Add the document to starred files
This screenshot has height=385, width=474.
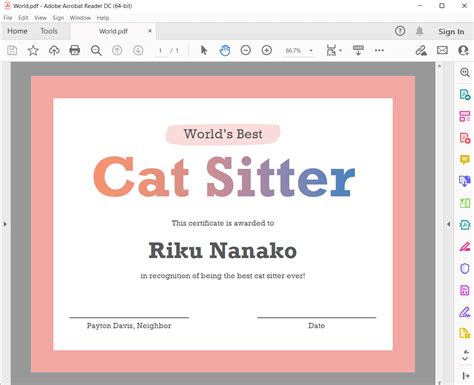point(33,50)
